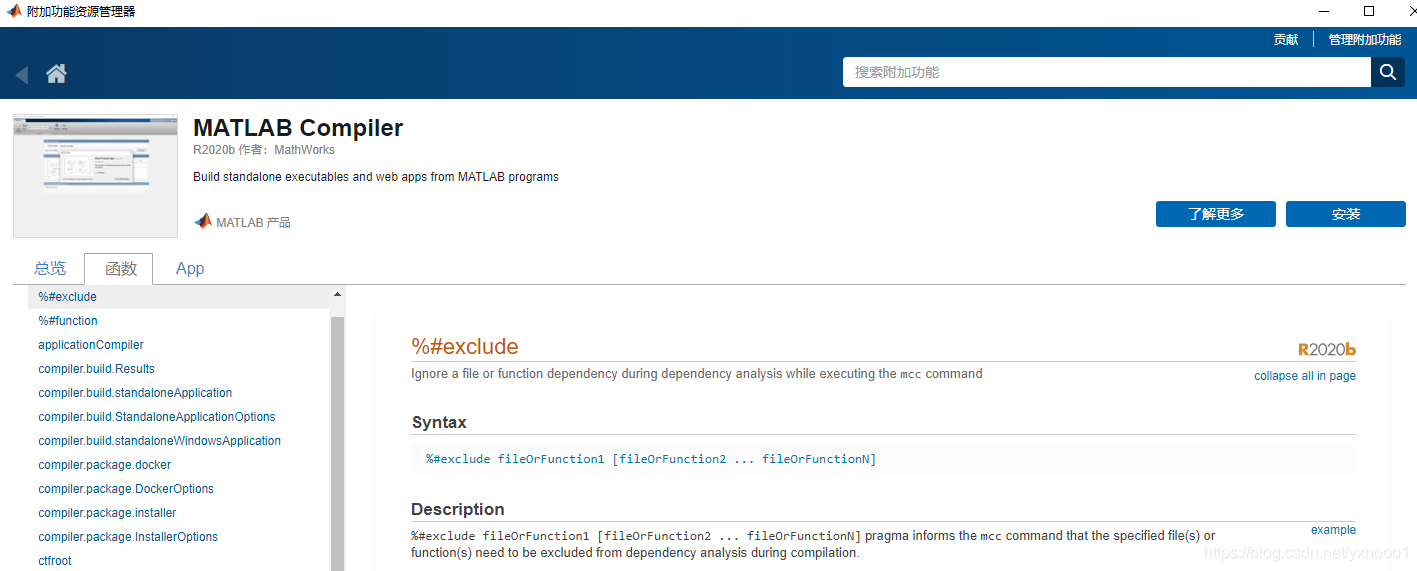Switch to the 函数 tab
The height and width of the screenshot is (571, 1417).
click(x=119, y=269)
